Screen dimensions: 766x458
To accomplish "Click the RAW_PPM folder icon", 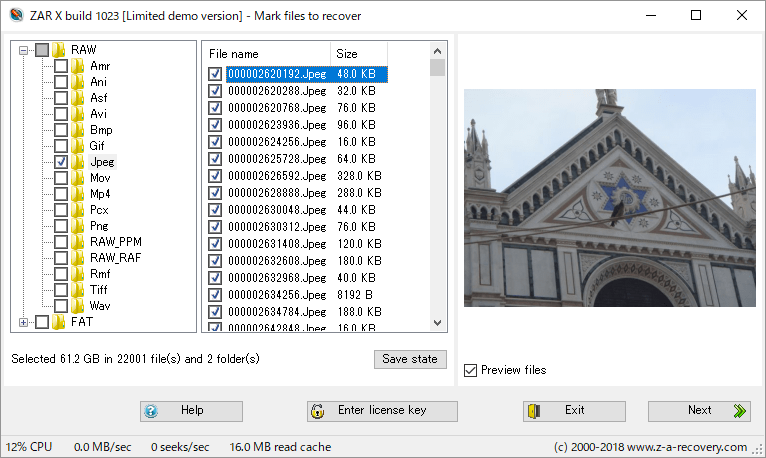I will tap(78, 242).
